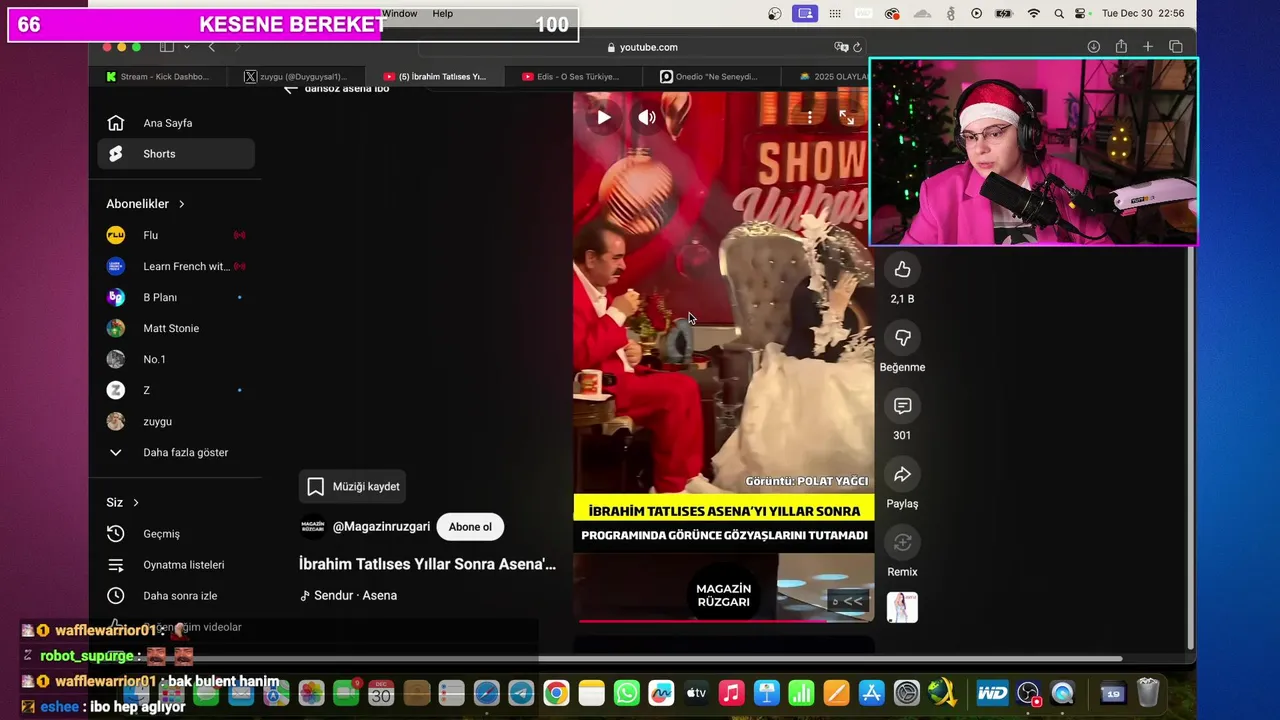Open the Remix option
This screenshot has height=720, width=1280.
click(x=902, y=542)
